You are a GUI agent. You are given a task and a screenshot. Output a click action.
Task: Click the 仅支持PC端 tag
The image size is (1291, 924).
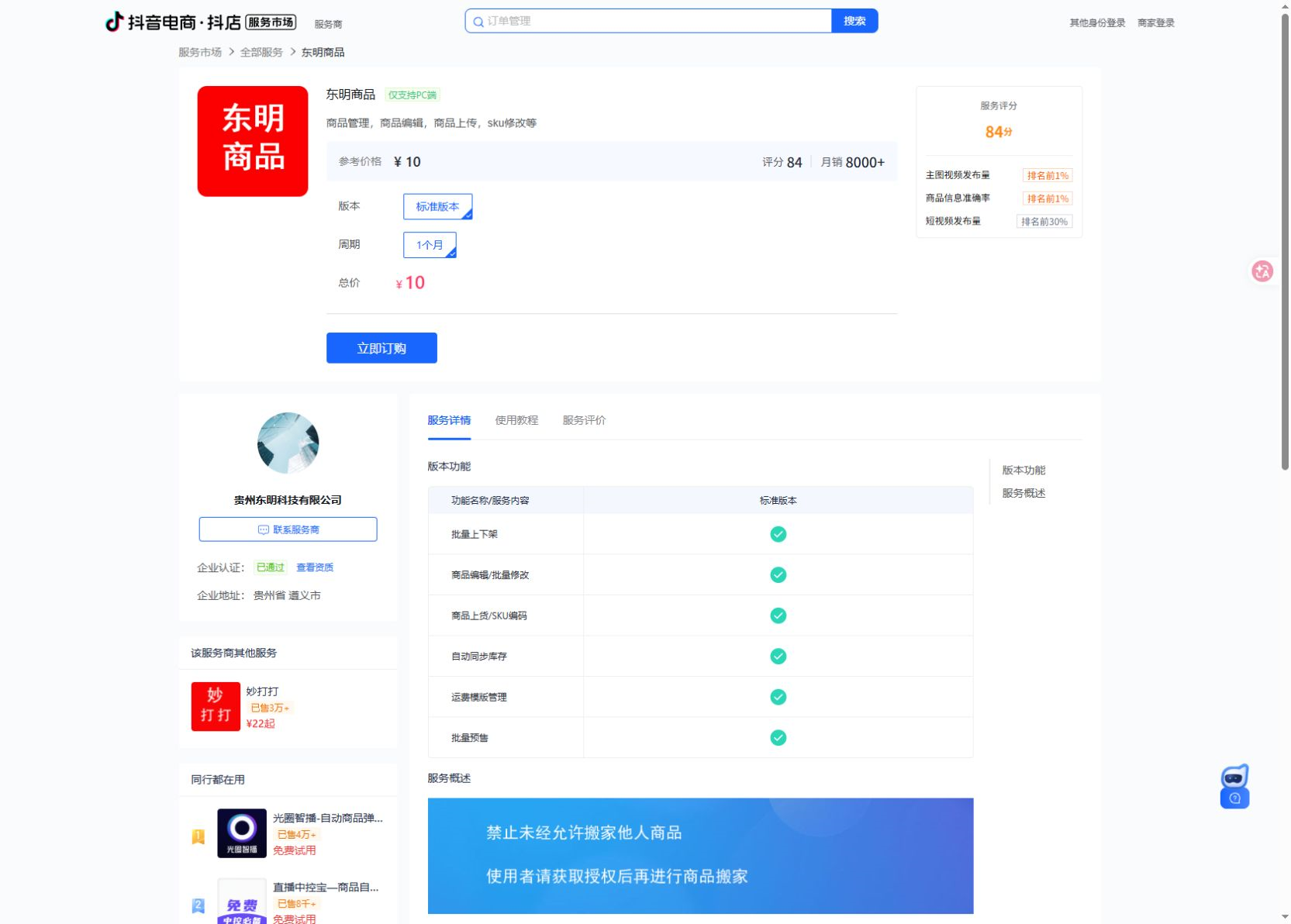pos(412,95)
